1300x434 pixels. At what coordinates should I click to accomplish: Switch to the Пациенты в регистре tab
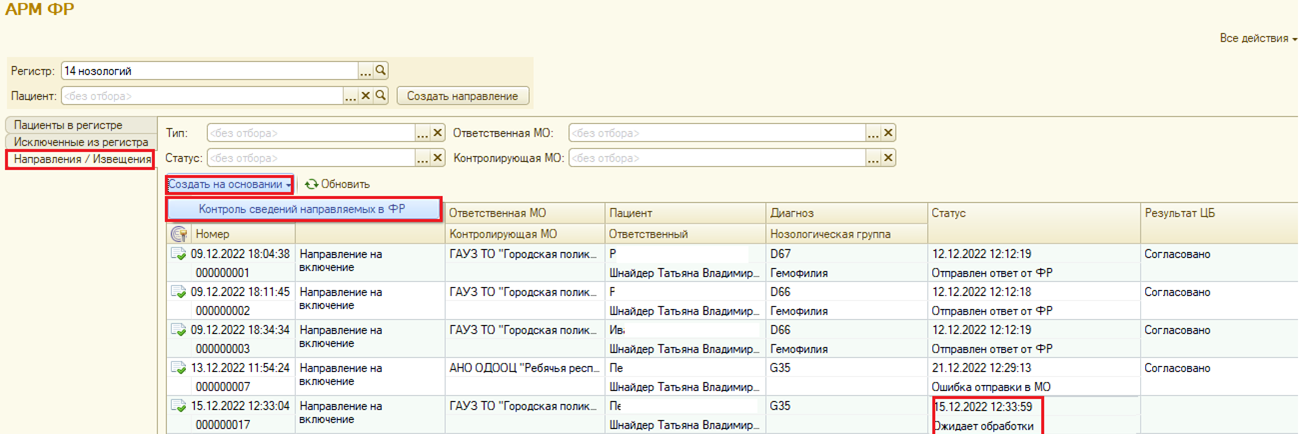[69, 125]
